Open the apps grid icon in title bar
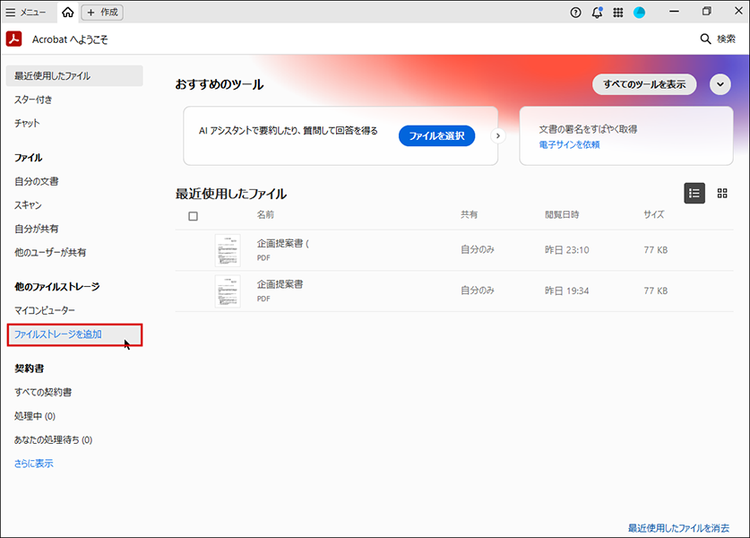This screenshot has height=538, width=750. coord(618,12)
